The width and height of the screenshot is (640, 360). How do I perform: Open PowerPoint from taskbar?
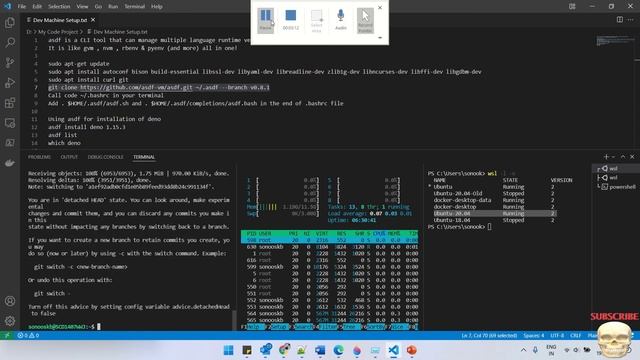coord(411,350)
